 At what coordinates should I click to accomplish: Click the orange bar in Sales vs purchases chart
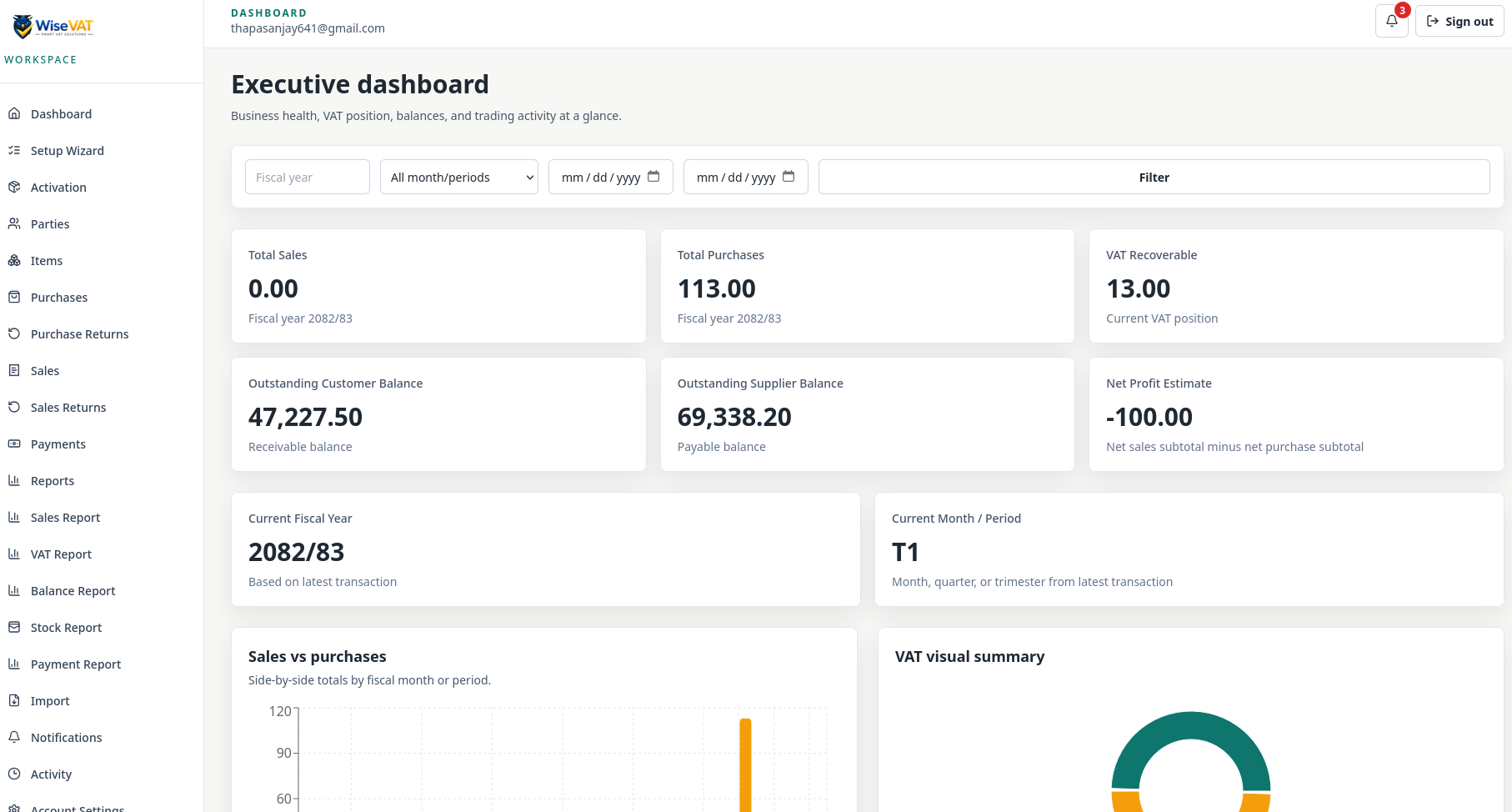click(x=745, y=765)
